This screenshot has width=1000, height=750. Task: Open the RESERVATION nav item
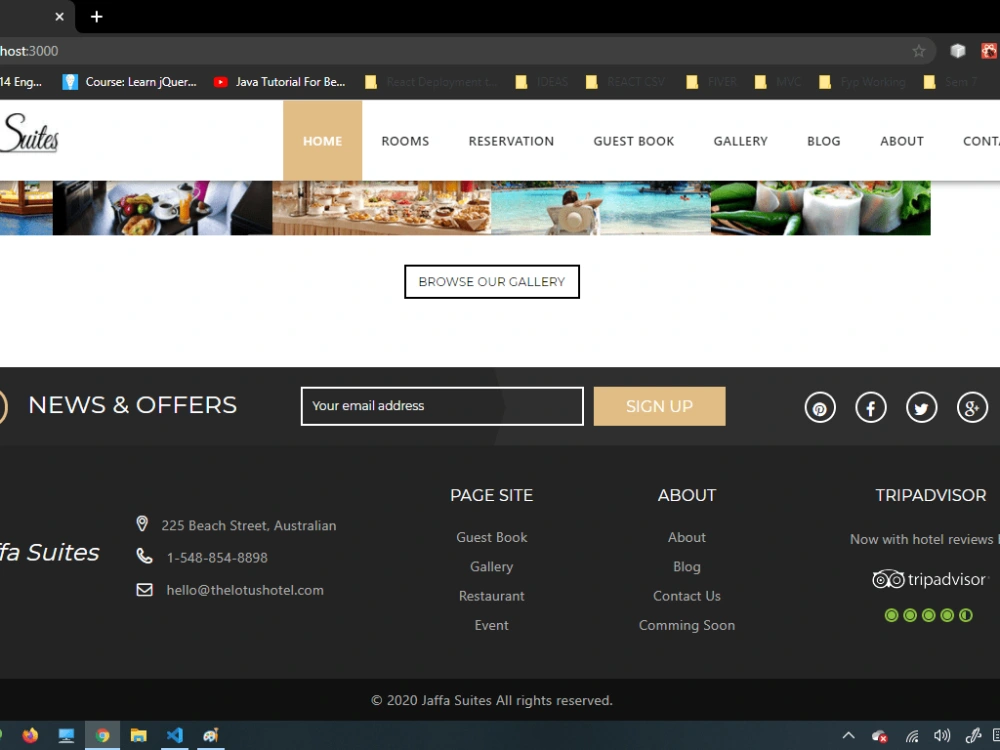(x=511, y=141)
